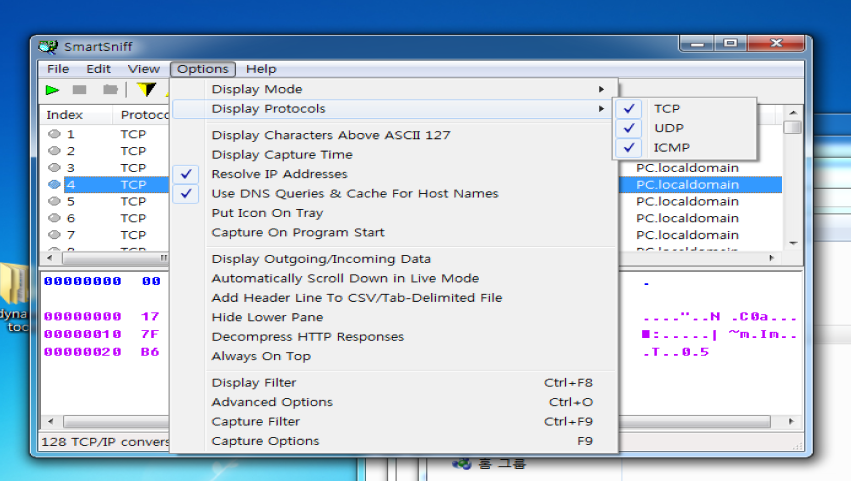851x481 pixels.
Task: Click the packet icon in row 5
Action: click(54, 201)
